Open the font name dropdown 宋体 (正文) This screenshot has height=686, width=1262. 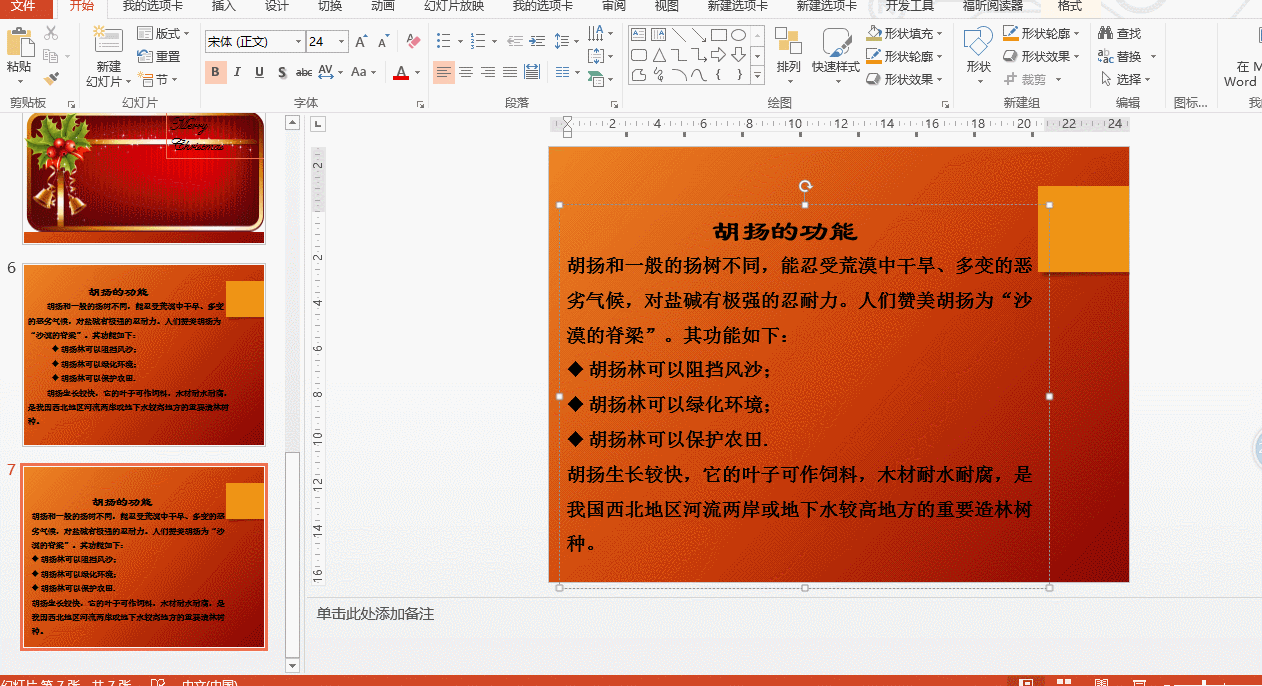pyautogui.click(x=298, y=42)
